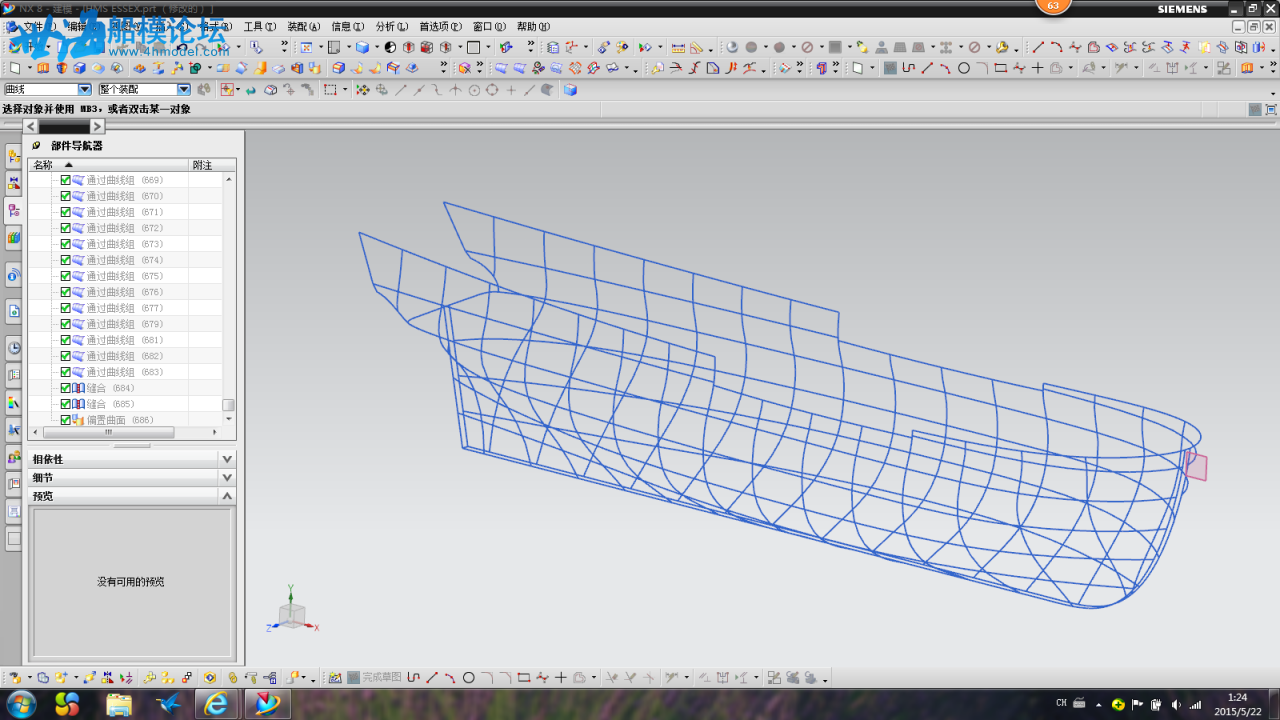Select the Rectangle tool in bottom toolbar
Viewport: 1280px width, 720px height.
coord(523,677)
